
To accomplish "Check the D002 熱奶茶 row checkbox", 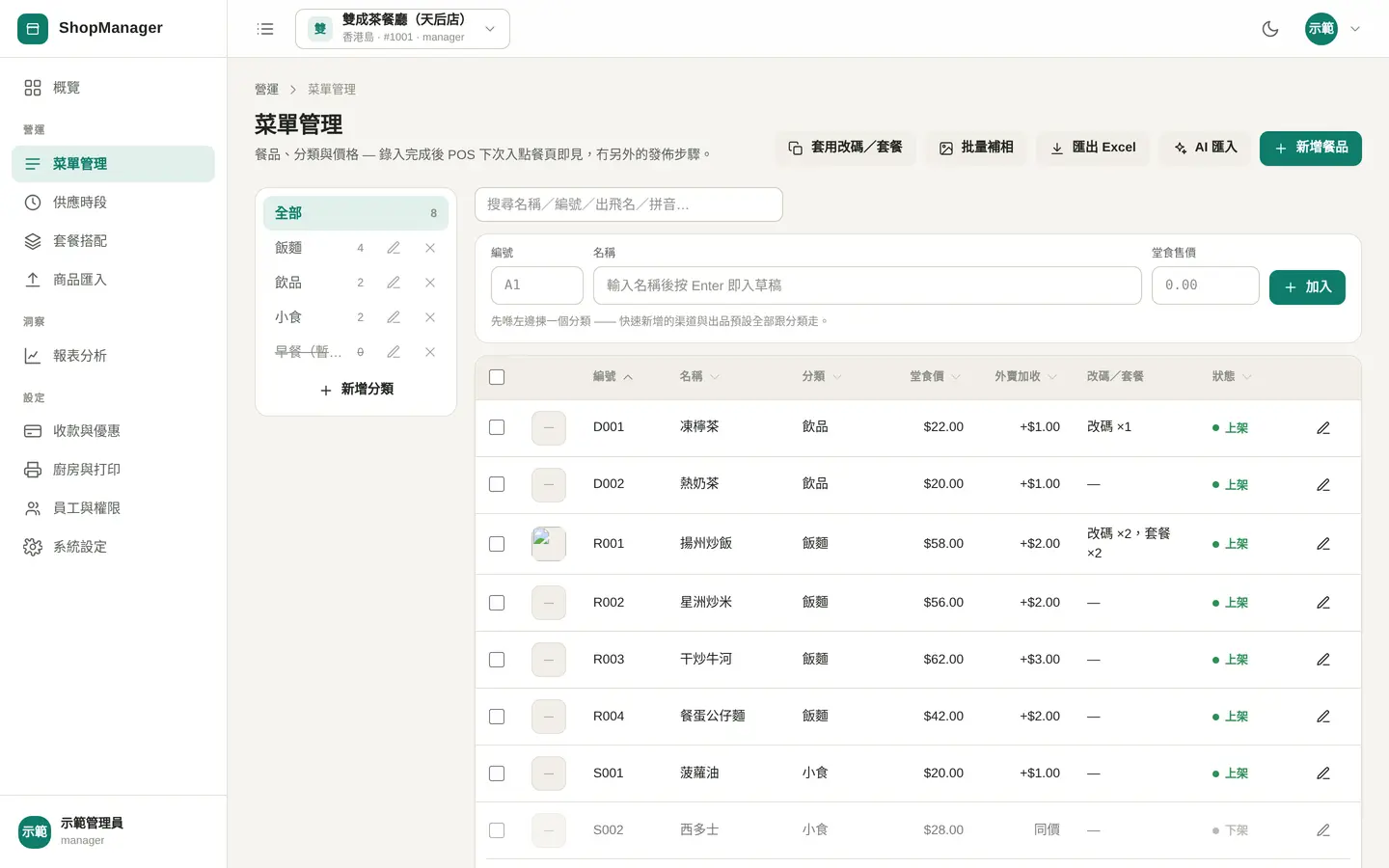I will [x=497, y=484].
